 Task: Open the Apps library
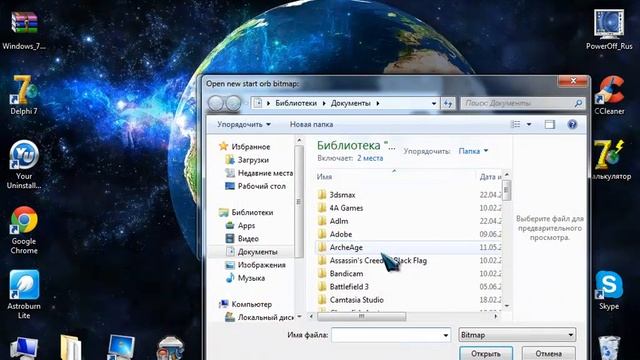(x=246, y=225)
